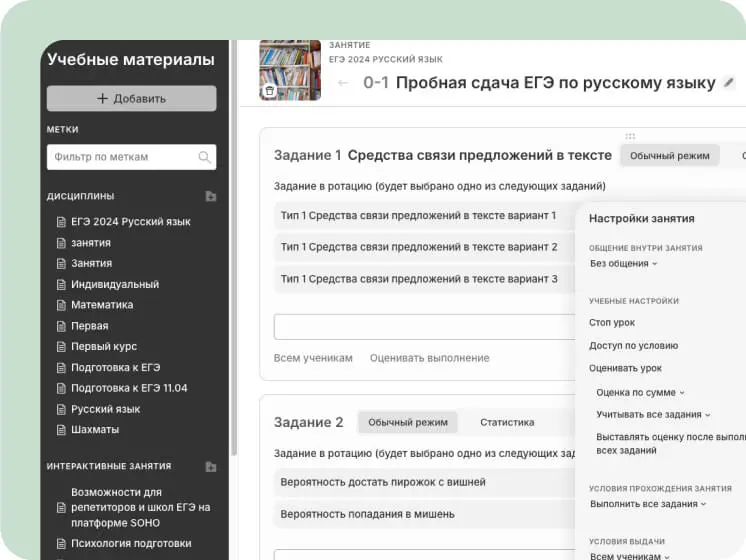Open the Шахматы discipline
Image resolution: width=746 pixels, height=560 pixels.
tap(95, 430)
